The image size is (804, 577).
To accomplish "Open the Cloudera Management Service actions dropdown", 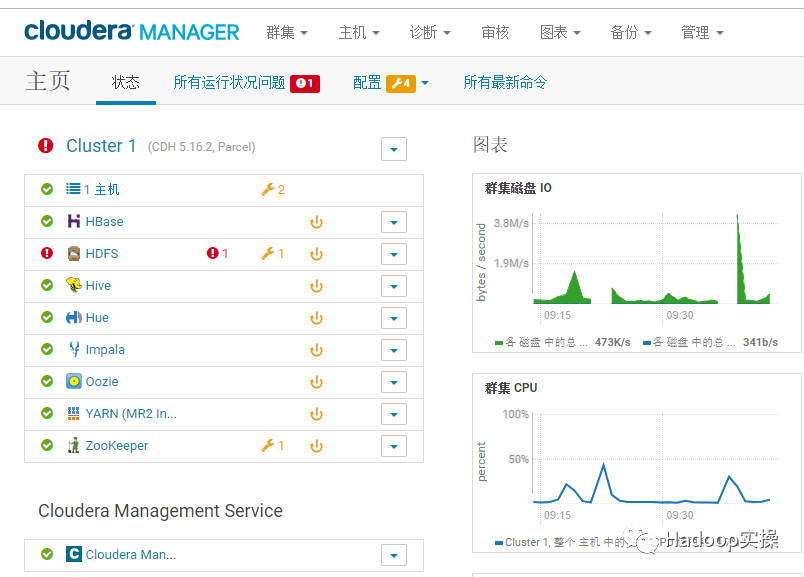I will click(394, 555).
